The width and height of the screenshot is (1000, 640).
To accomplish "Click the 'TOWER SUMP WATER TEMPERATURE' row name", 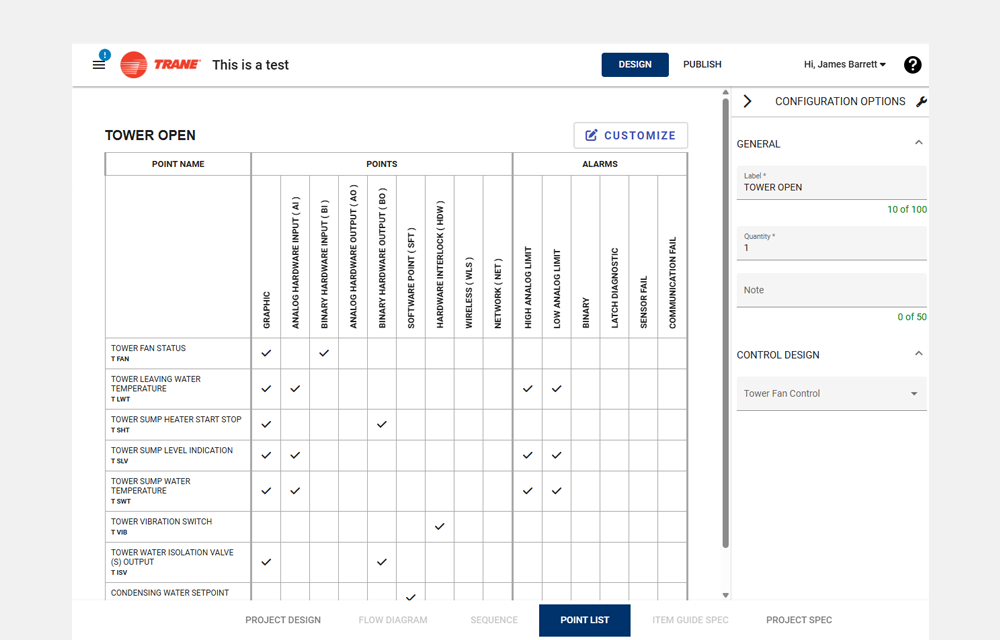I will 151,486.
